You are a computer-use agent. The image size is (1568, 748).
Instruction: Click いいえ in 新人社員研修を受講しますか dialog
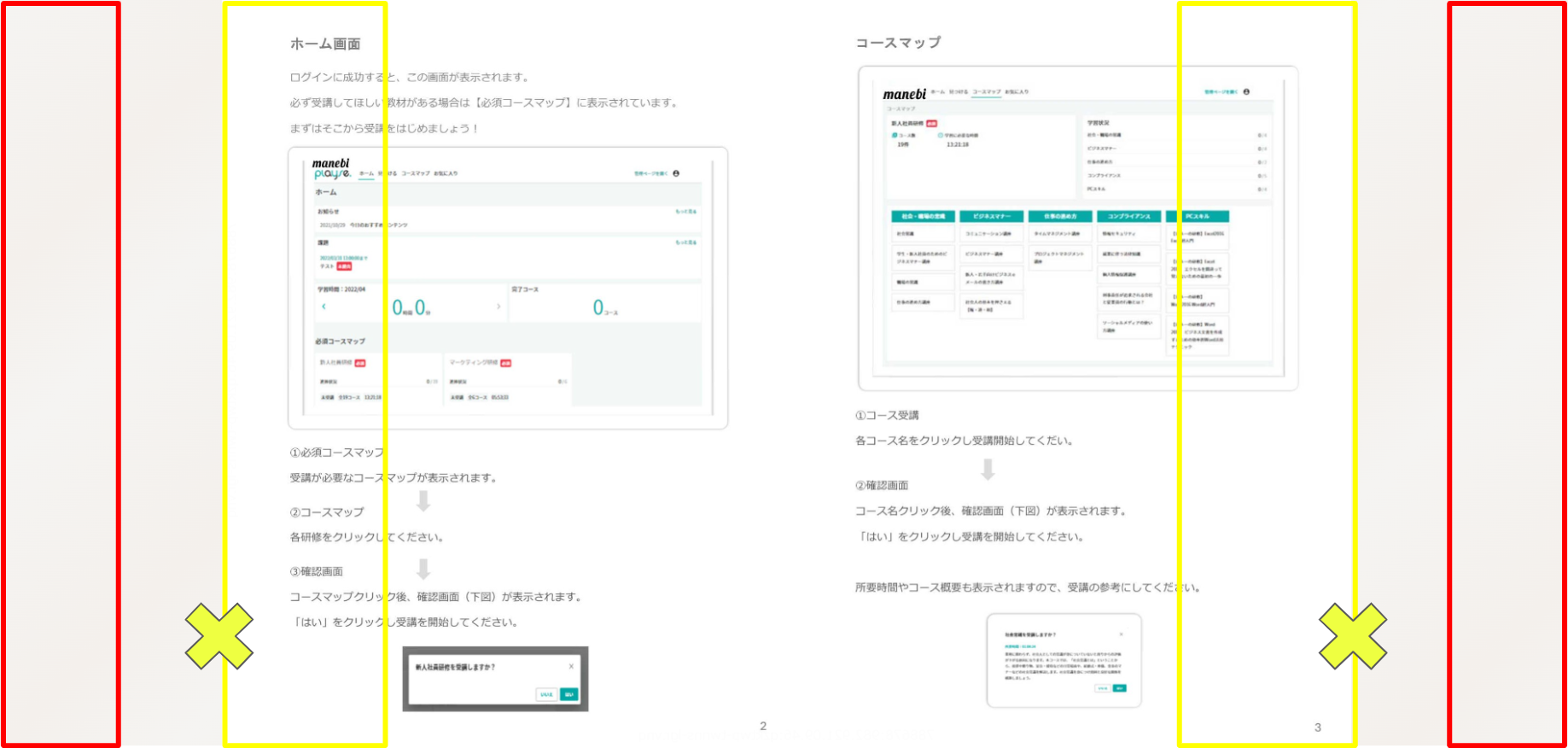[x=547, y=694]
